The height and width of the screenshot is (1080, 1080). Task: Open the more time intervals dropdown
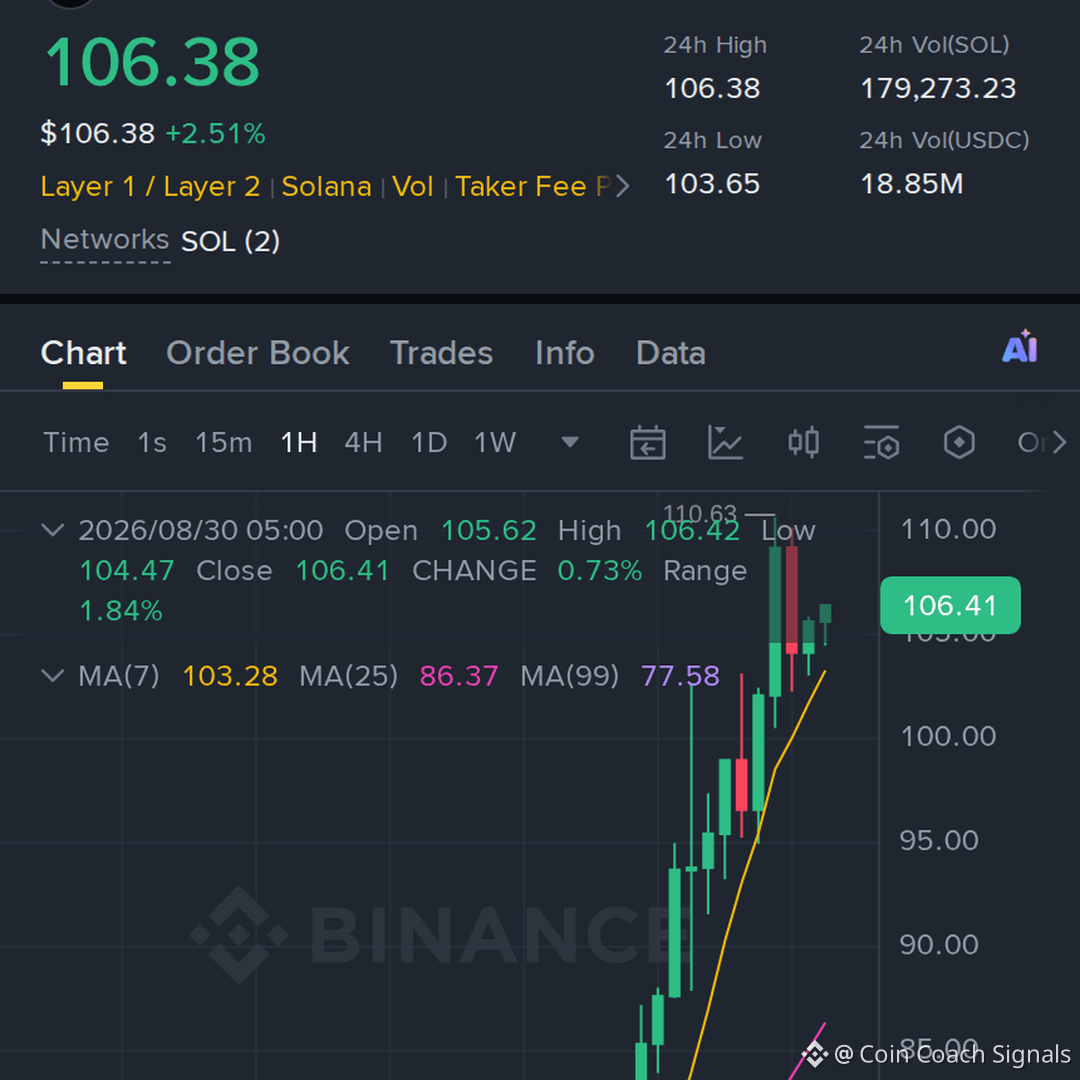(570, 442)
